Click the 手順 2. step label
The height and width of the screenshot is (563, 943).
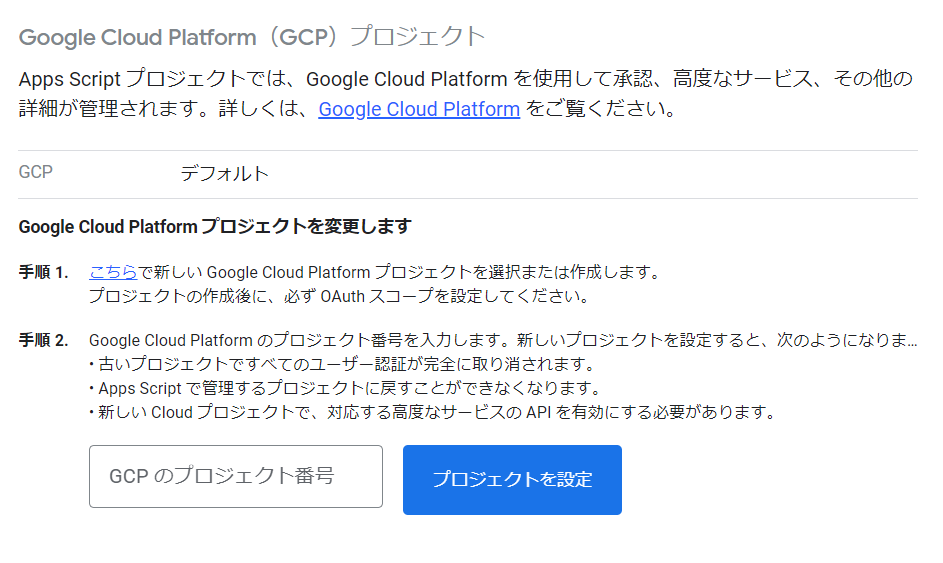click(x=43, y=340)
